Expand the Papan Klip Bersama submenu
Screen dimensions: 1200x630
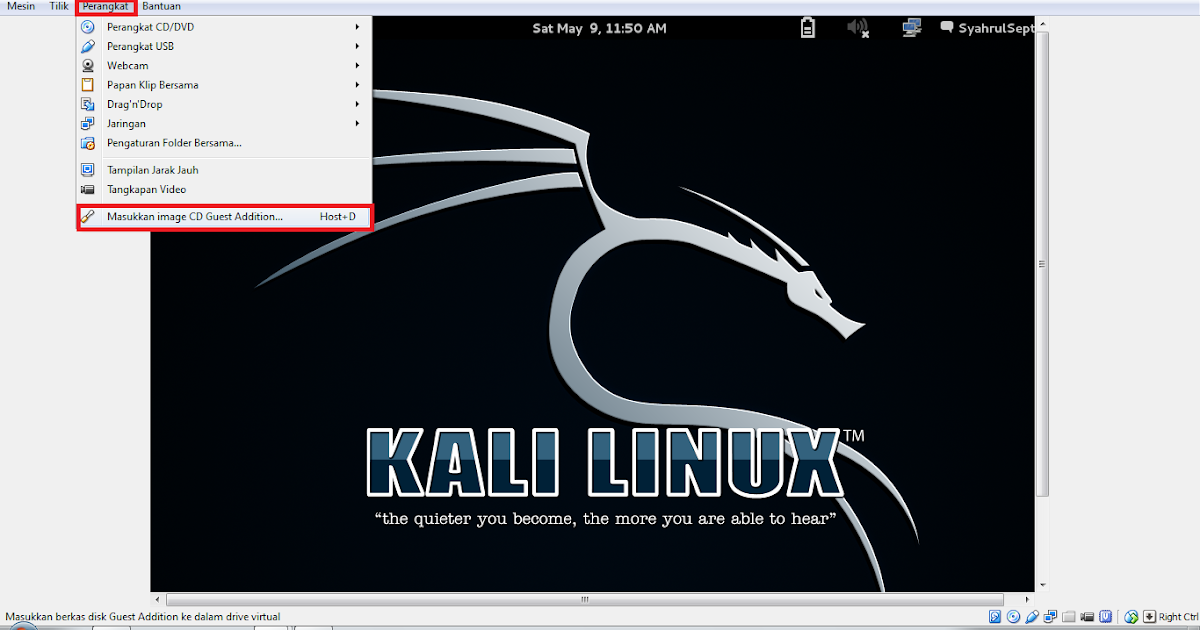point(223,85)
